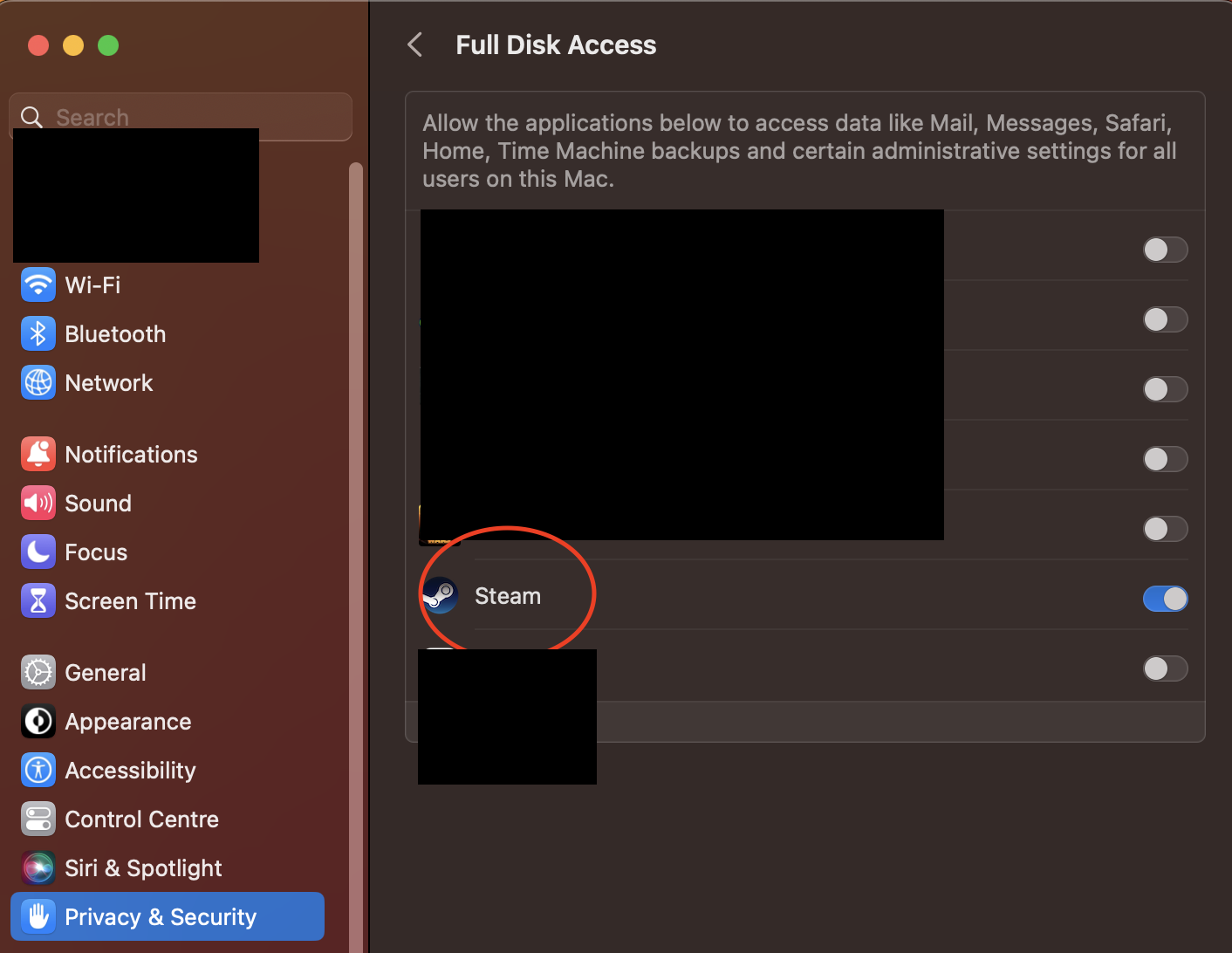Open Appearance label in sidebar
This screenshot has width=1232, height=953.
click(128, 722)
